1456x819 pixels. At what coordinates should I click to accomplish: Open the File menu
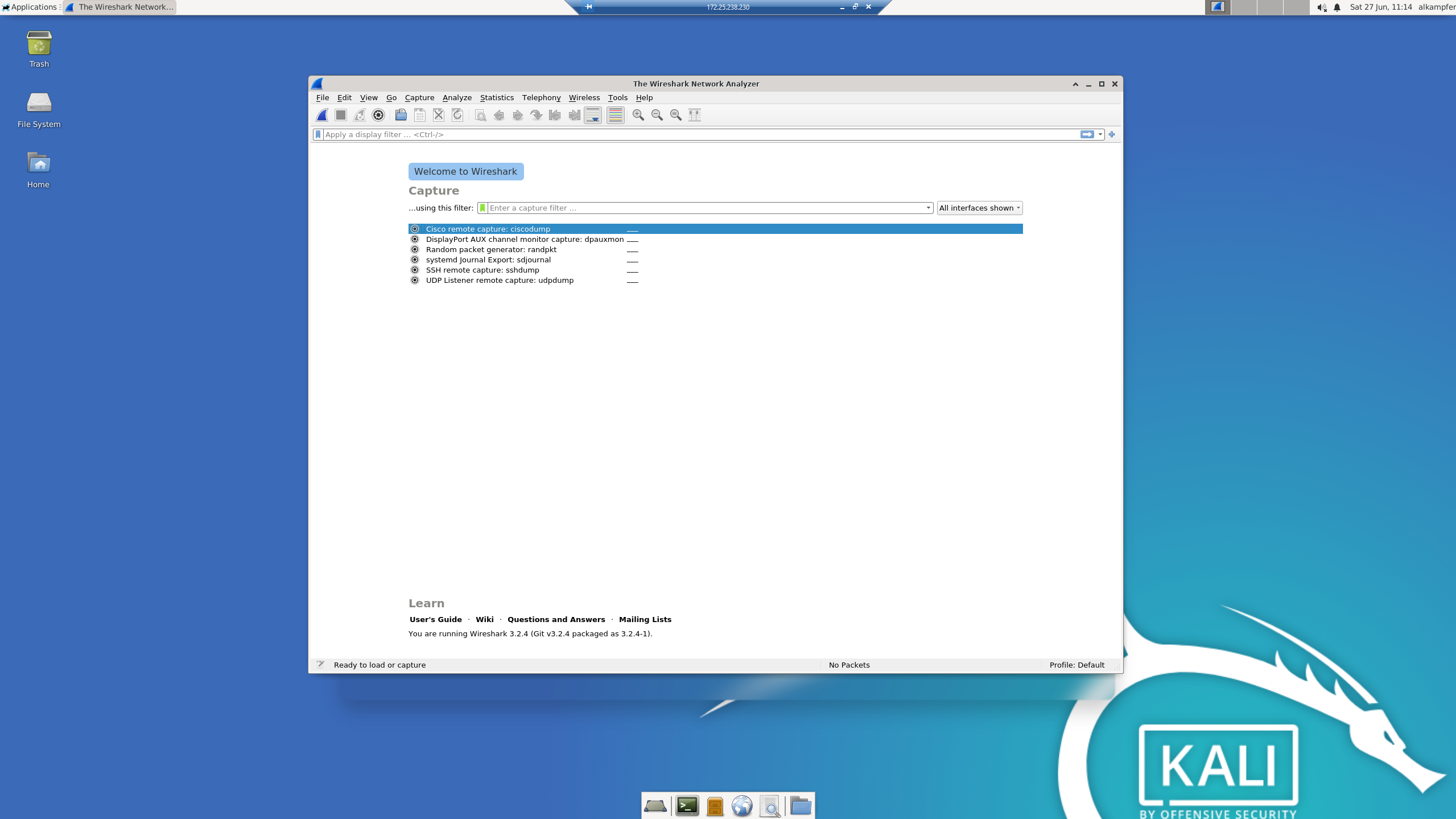323,98
